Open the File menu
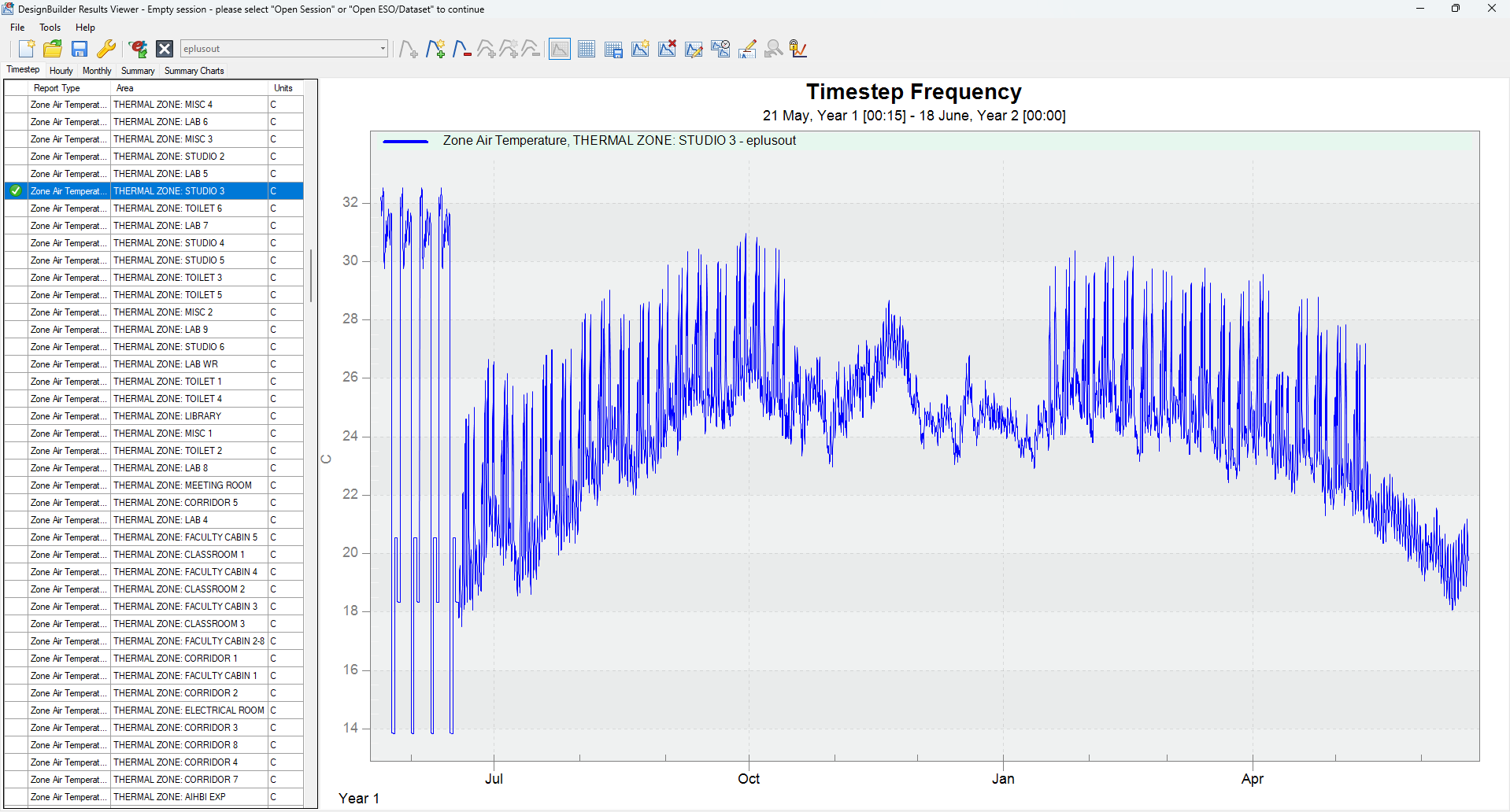 pyautogui.click(x=17, y=28)
